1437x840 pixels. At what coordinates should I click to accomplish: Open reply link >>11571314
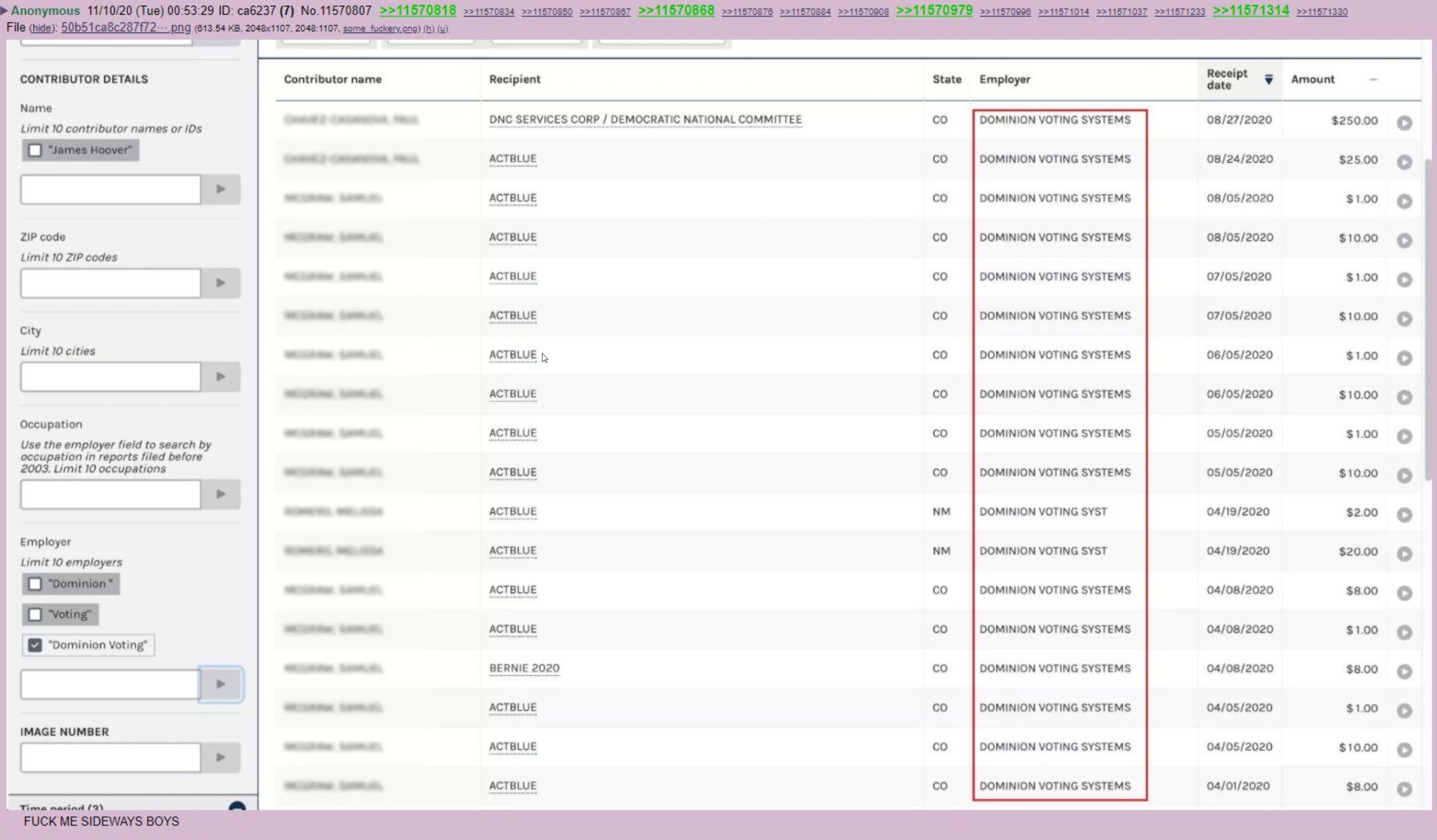(1251, 10)
